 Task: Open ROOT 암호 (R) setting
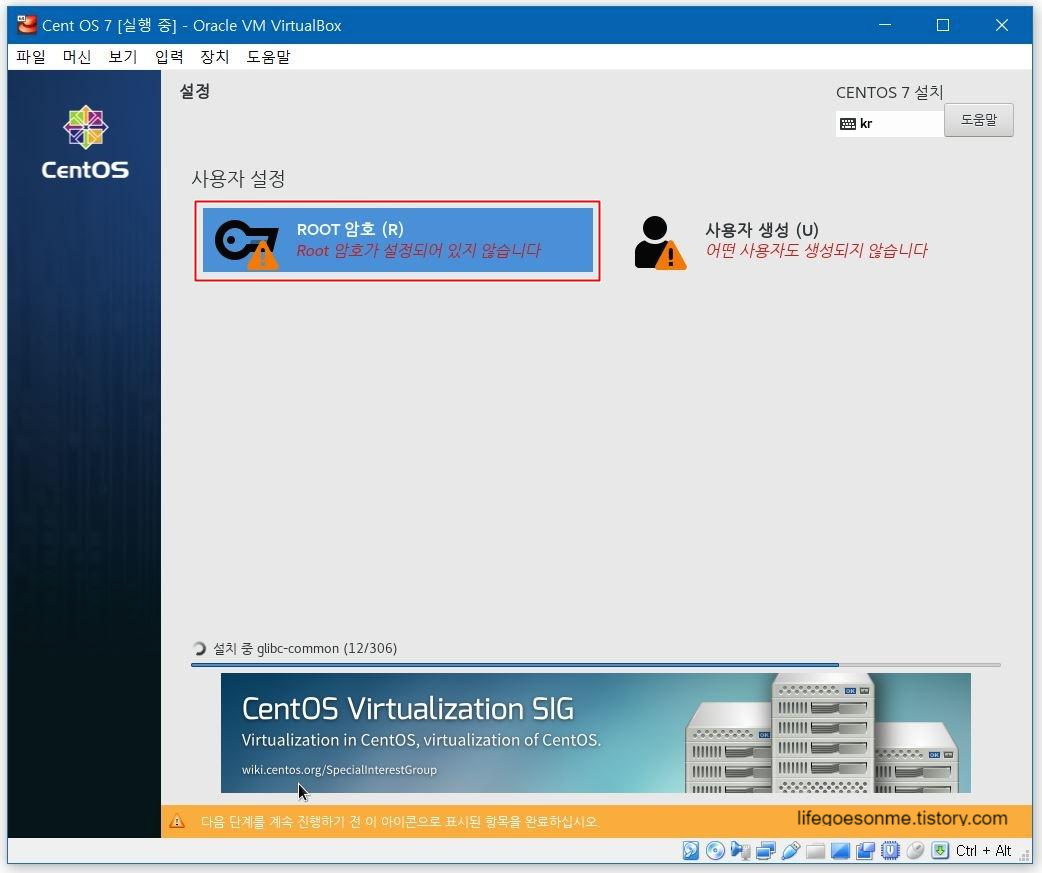[x=397, y=240]
